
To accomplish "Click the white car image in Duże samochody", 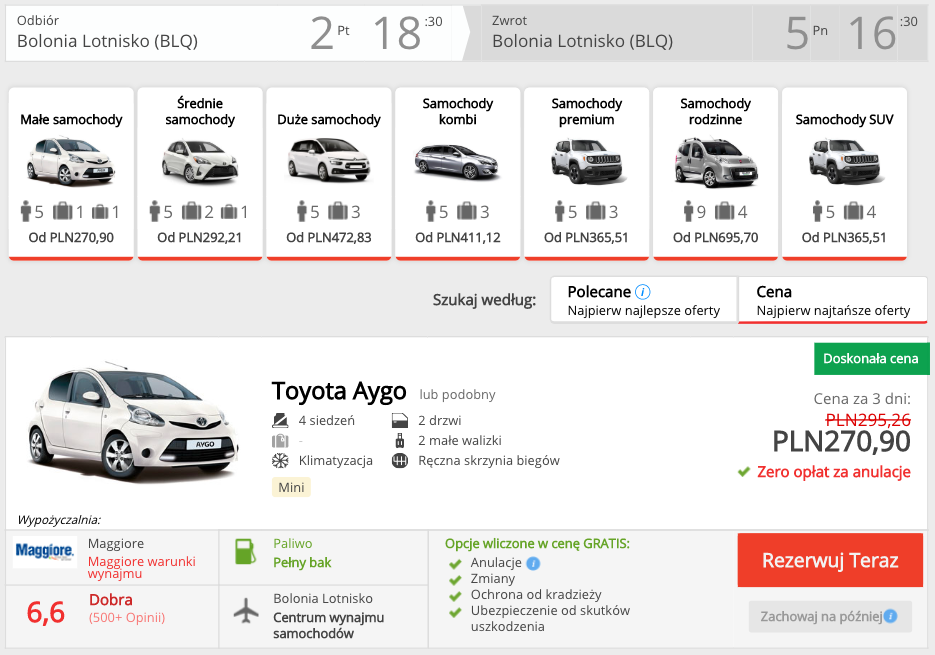I will (329, 159).
